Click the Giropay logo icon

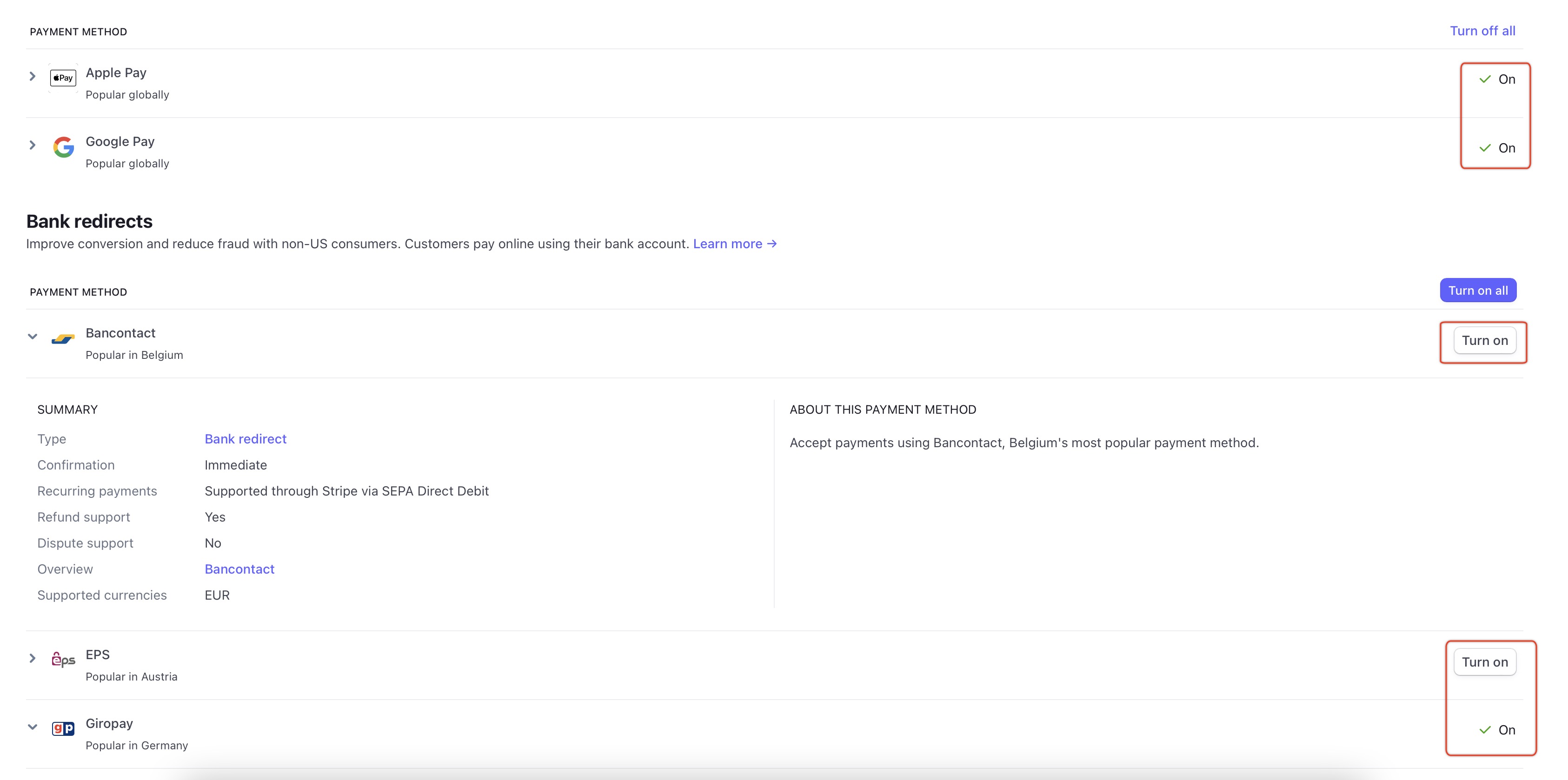(63, 728)
